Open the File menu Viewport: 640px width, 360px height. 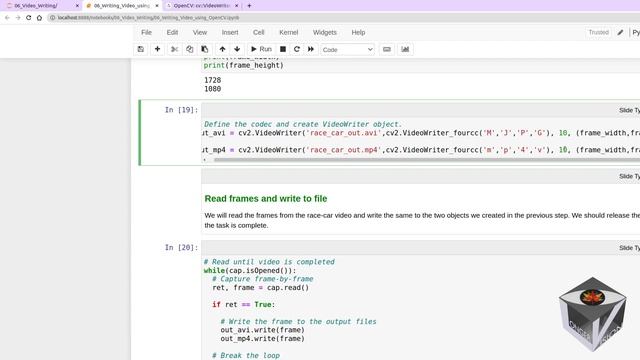(x=146, y=32)
